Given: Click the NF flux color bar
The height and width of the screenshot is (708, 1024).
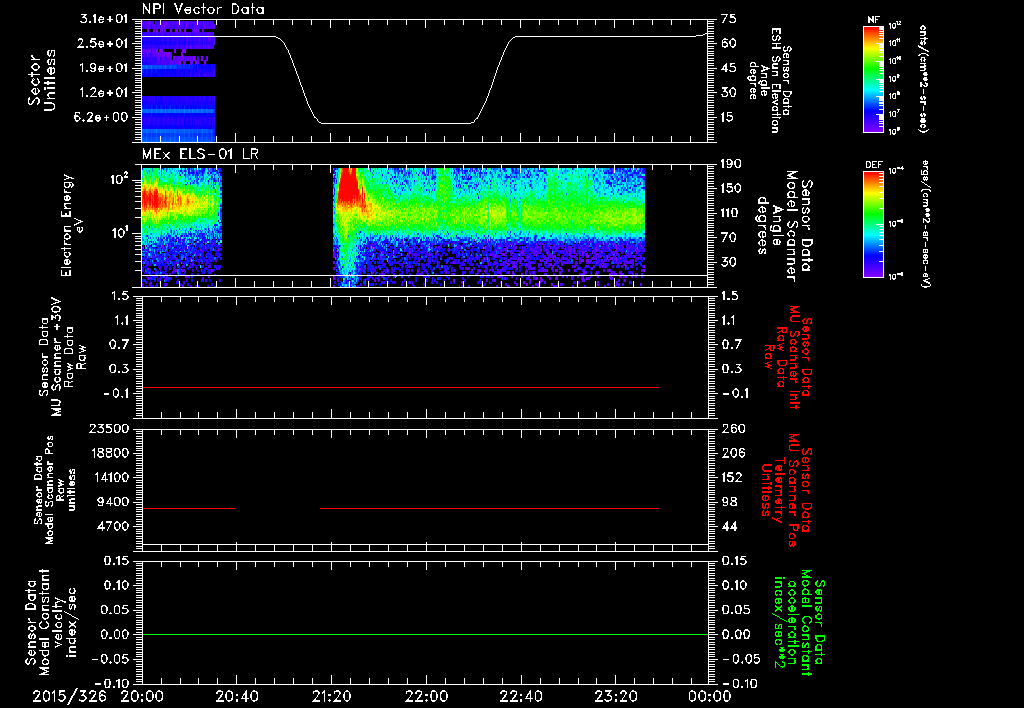Looking at the screenshot, I should pos(873,79).
